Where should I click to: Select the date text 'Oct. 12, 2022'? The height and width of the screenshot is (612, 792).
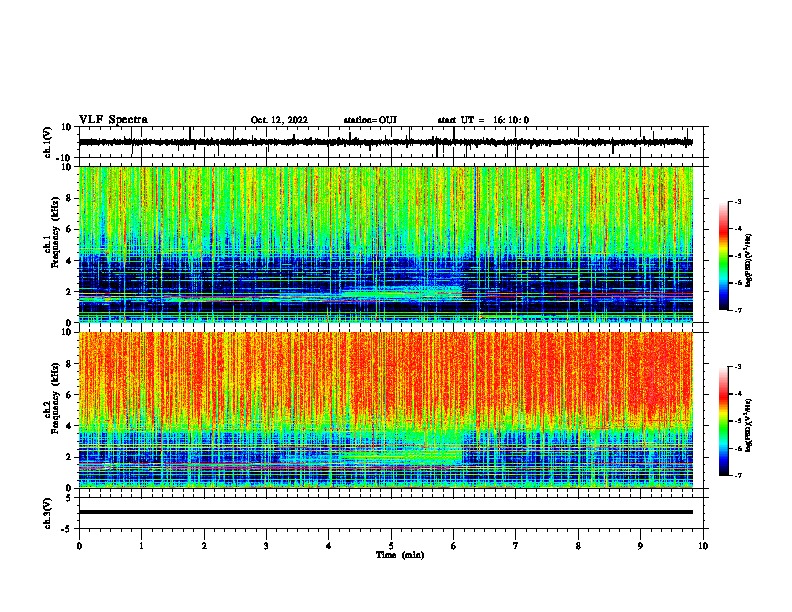coord(279,120)
